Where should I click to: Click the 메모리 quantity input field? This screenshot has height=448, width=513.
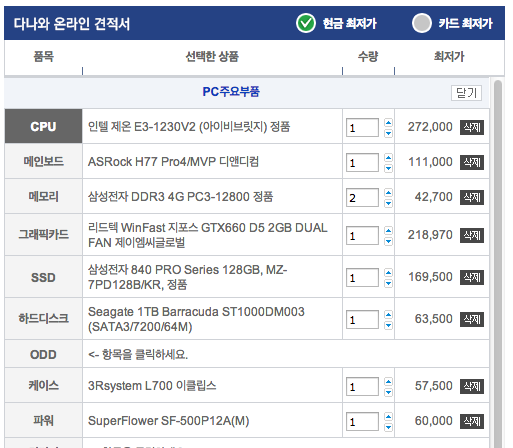362,197
